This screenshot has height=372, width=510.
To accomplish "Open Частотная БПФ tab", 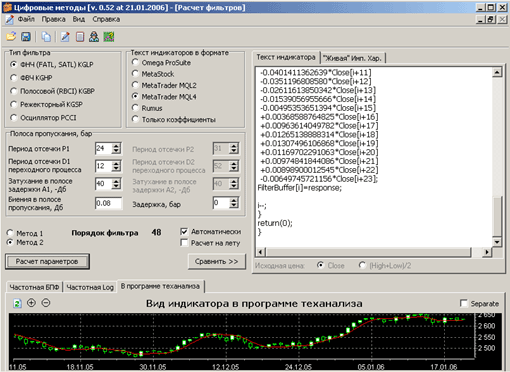I will pos(34,287).
